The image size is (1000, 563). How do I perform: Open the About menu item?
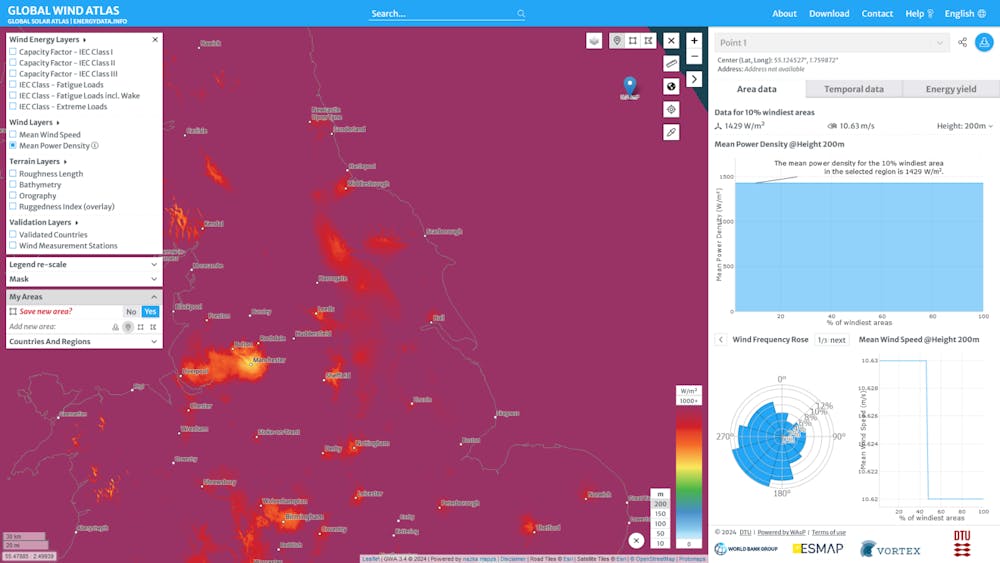point(784,13)
